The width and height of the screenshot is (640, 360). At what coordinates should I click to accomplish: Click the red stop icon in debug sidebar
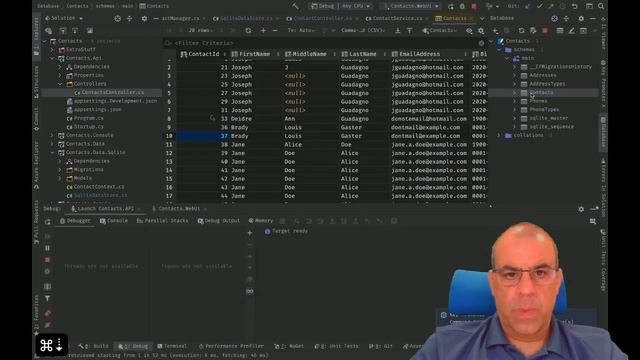[x=47, y=260]
